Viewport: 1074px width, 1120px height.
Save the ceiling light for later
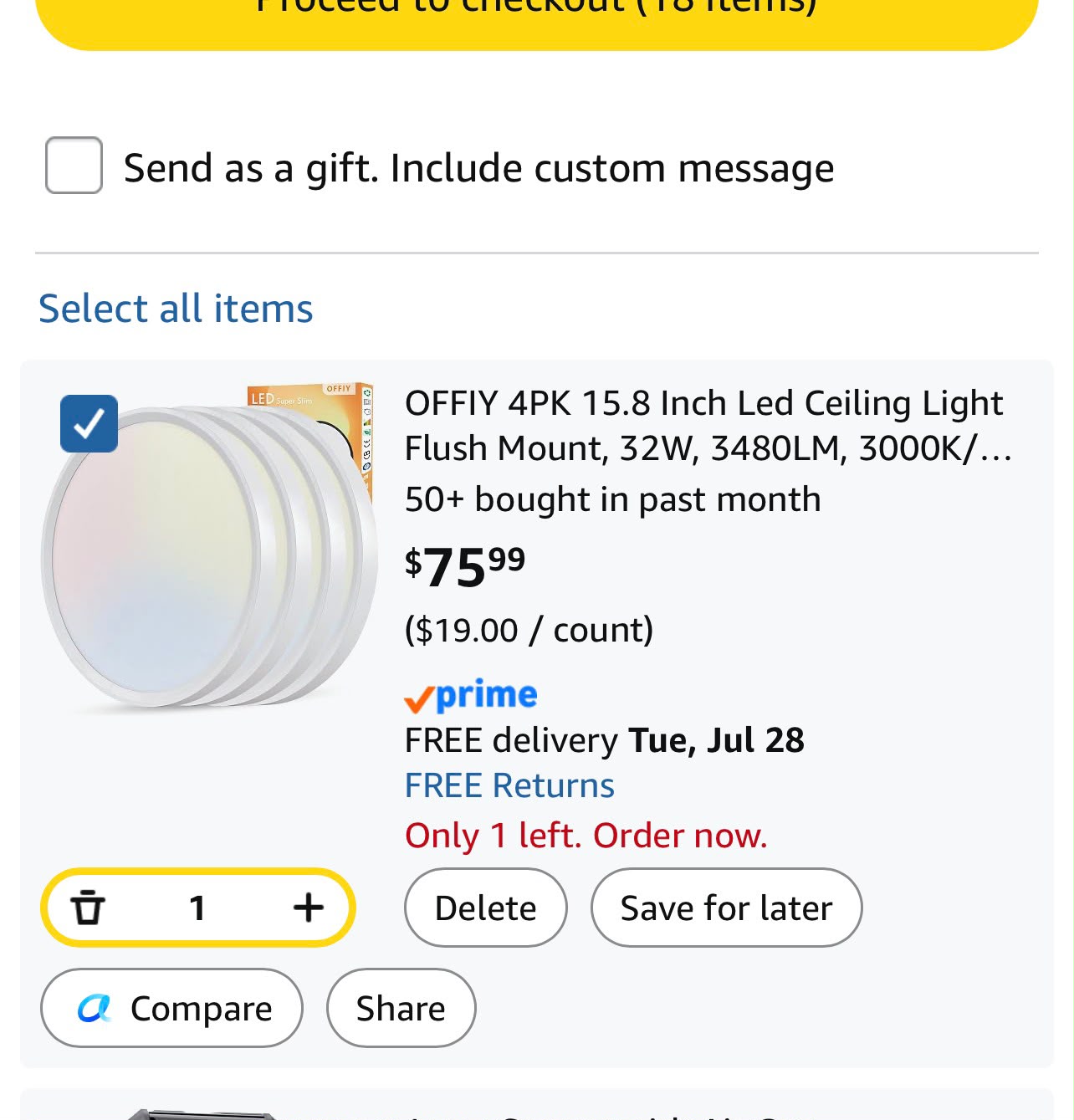tap(726, 908)
